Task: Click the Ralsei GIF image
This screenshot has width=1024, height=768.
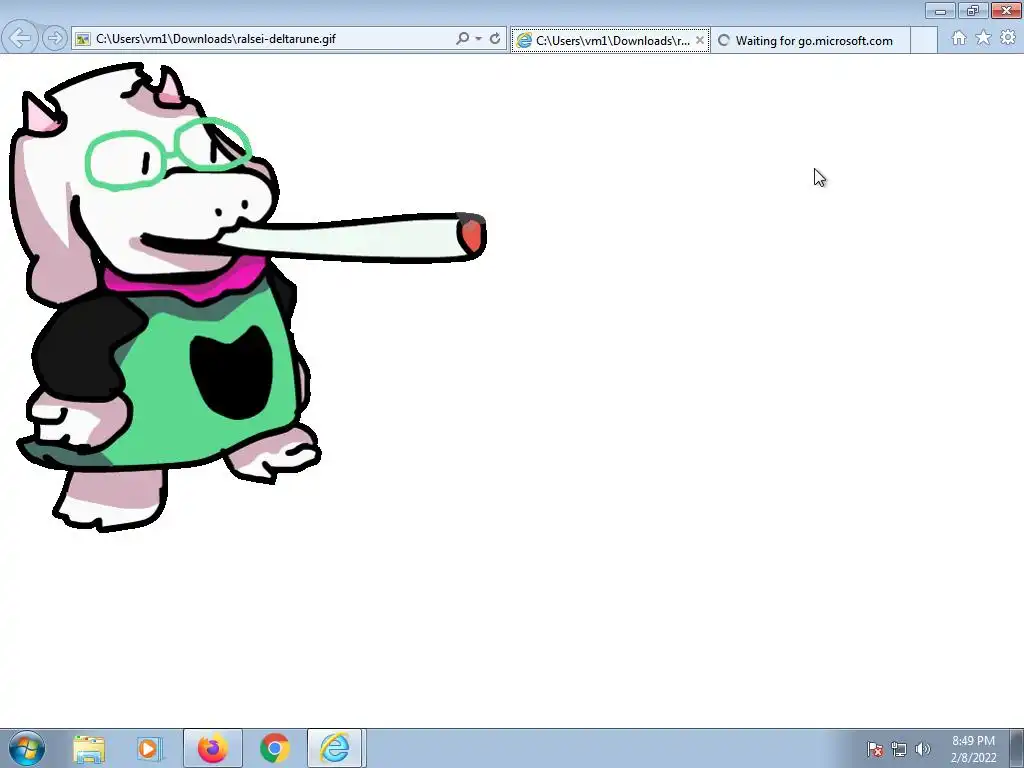Action: (247, 297)
